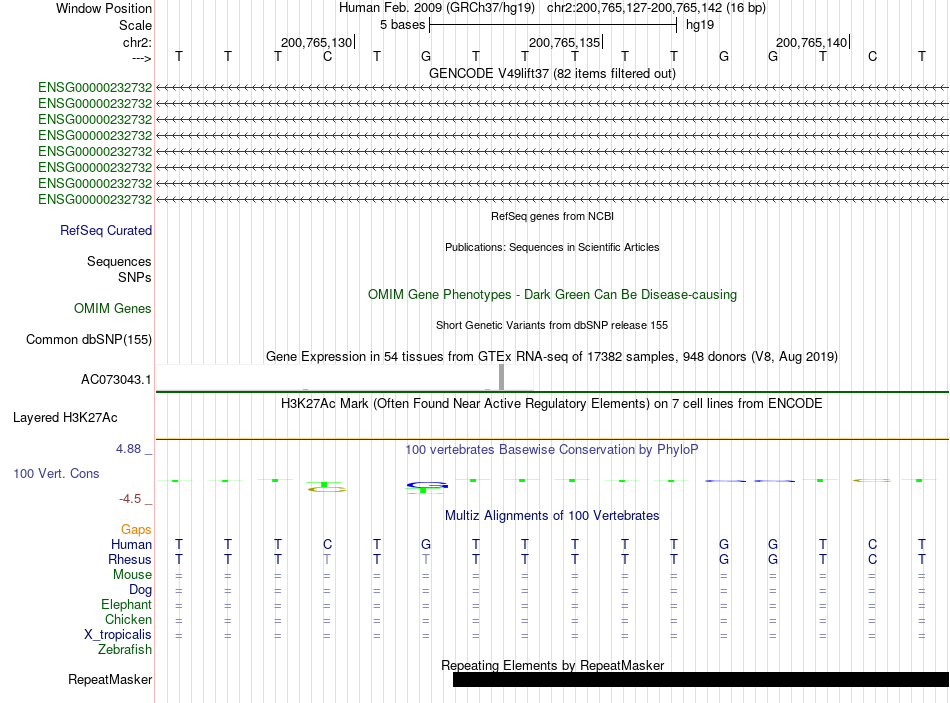The width and height of the screenshot is (950, 703).
Task: Click the ---> sequence direction arrow label
Action: (142, 58)
